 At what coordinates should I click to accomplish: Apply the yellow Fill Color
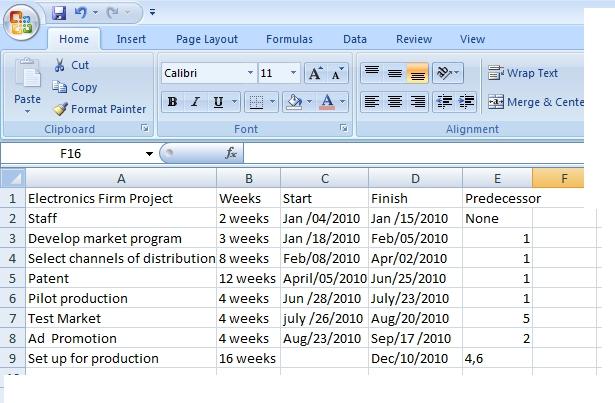coord(293,102)
